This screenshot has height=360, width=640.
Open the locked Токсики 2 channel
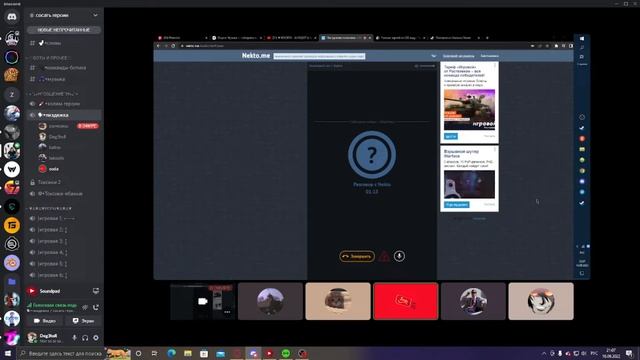point(64,182)
